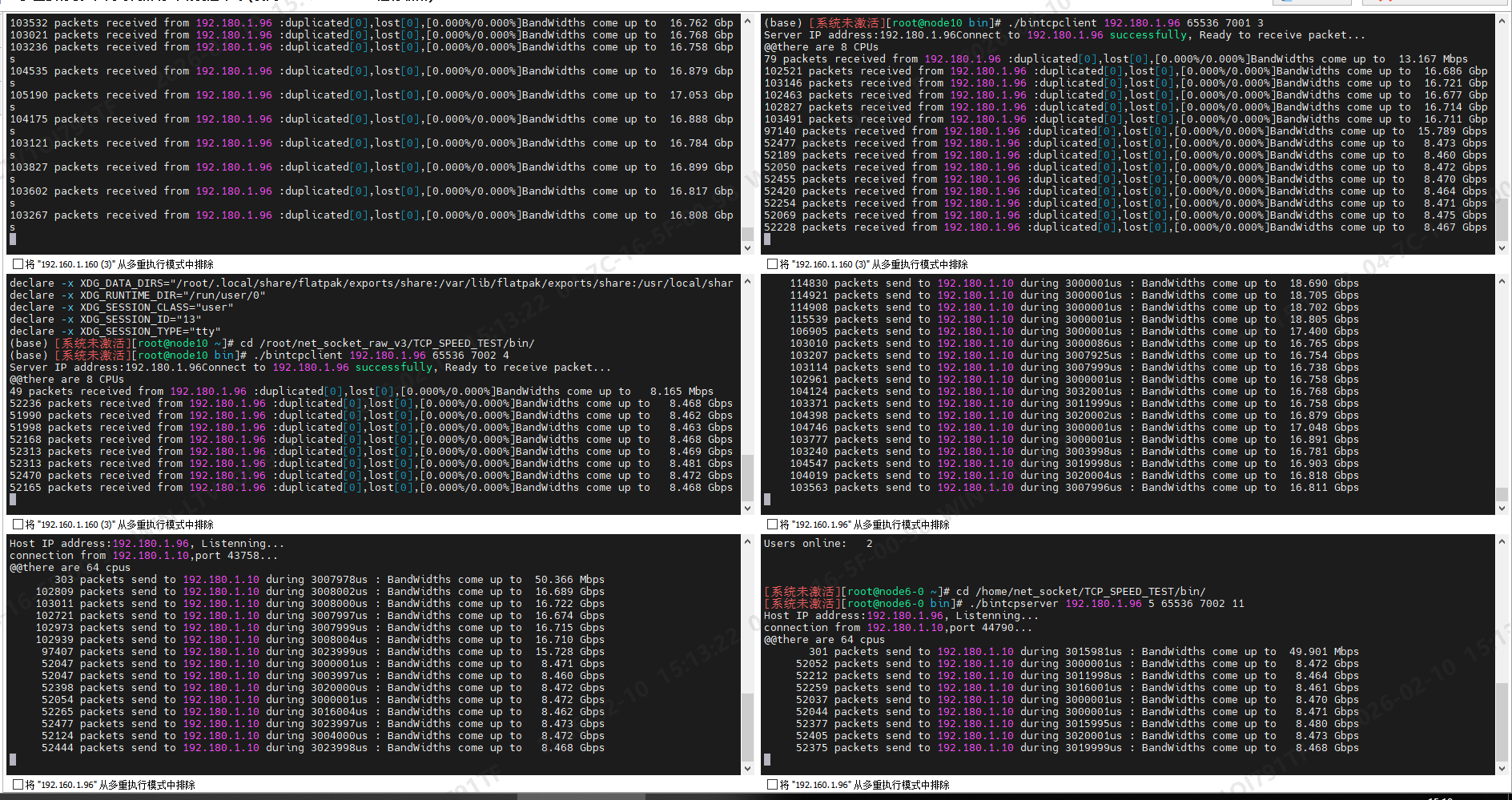The image size is (1512, 800).
Task: Click scroll-up arrow of the 7001 client pane
Action: coord(1502,21)
